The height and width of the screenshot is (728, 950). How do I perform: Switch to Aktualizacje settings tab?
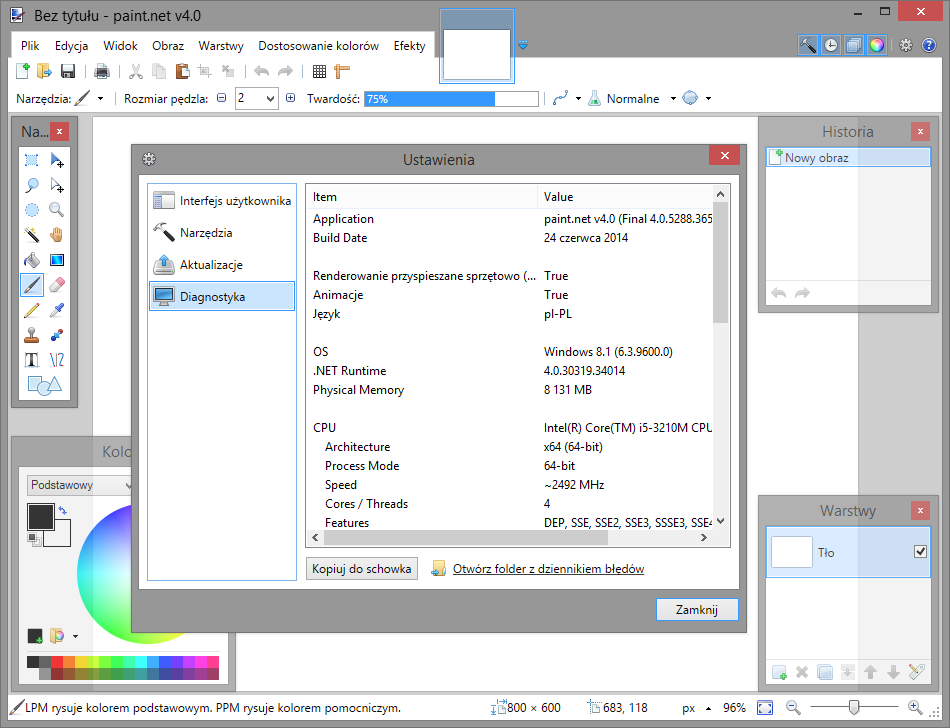click(x=222, y=265)
